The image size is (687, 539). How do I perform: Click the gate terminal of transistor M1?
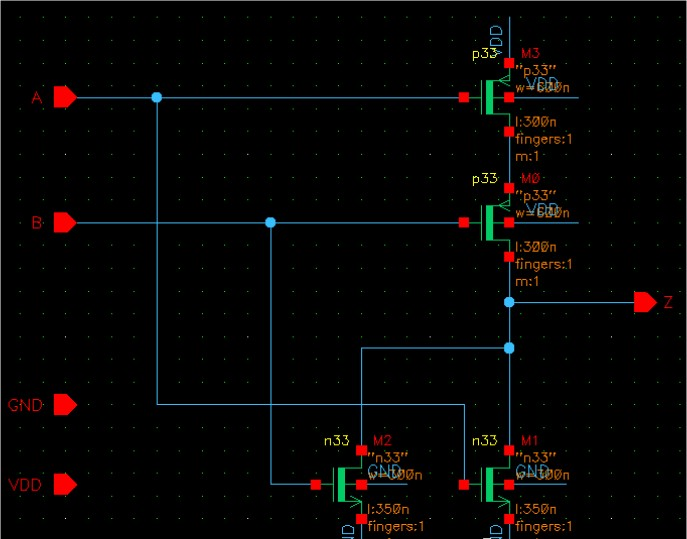coord(464,485)
